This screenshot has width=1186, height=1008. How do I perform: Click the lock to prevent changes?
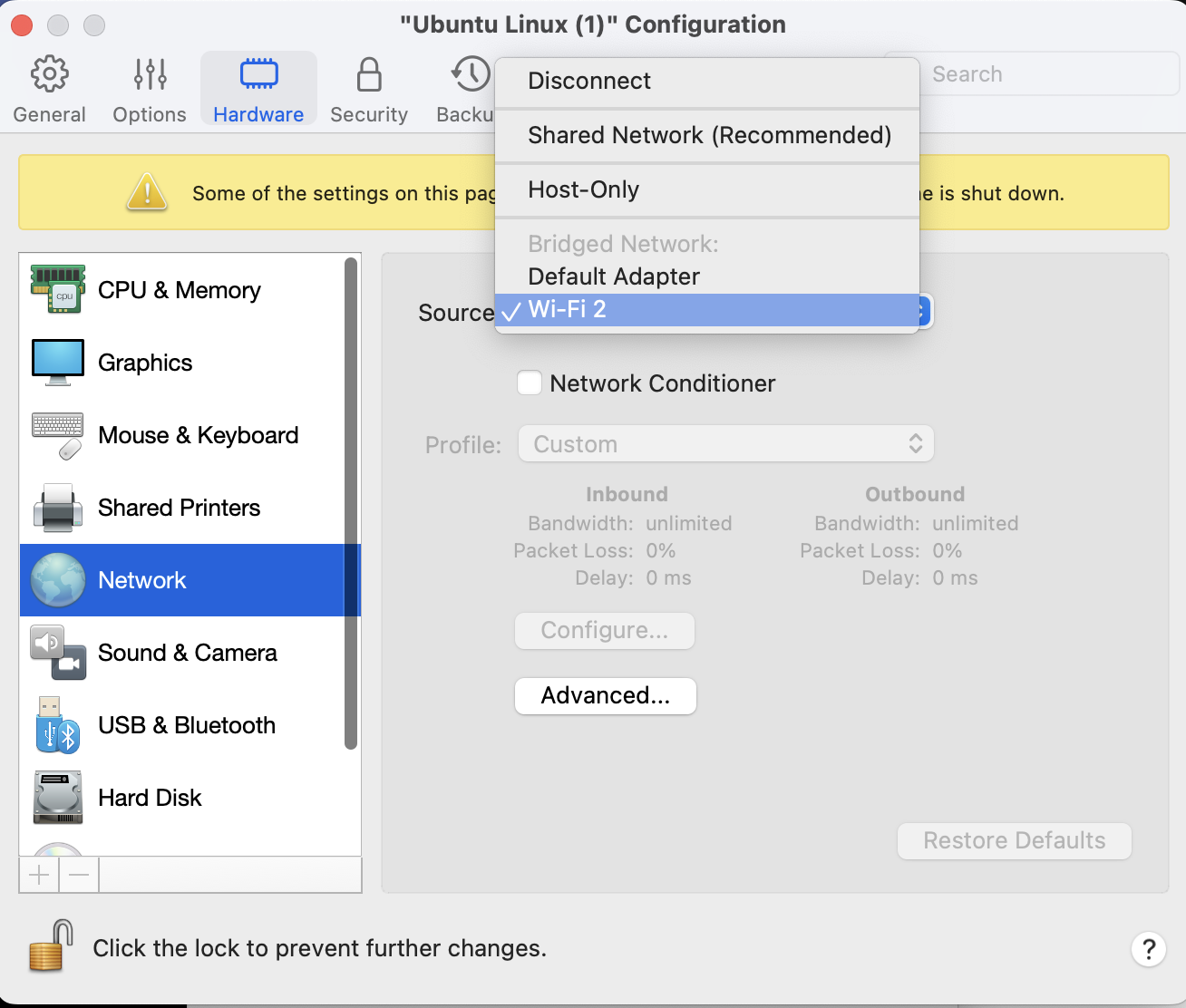point(51,946)
